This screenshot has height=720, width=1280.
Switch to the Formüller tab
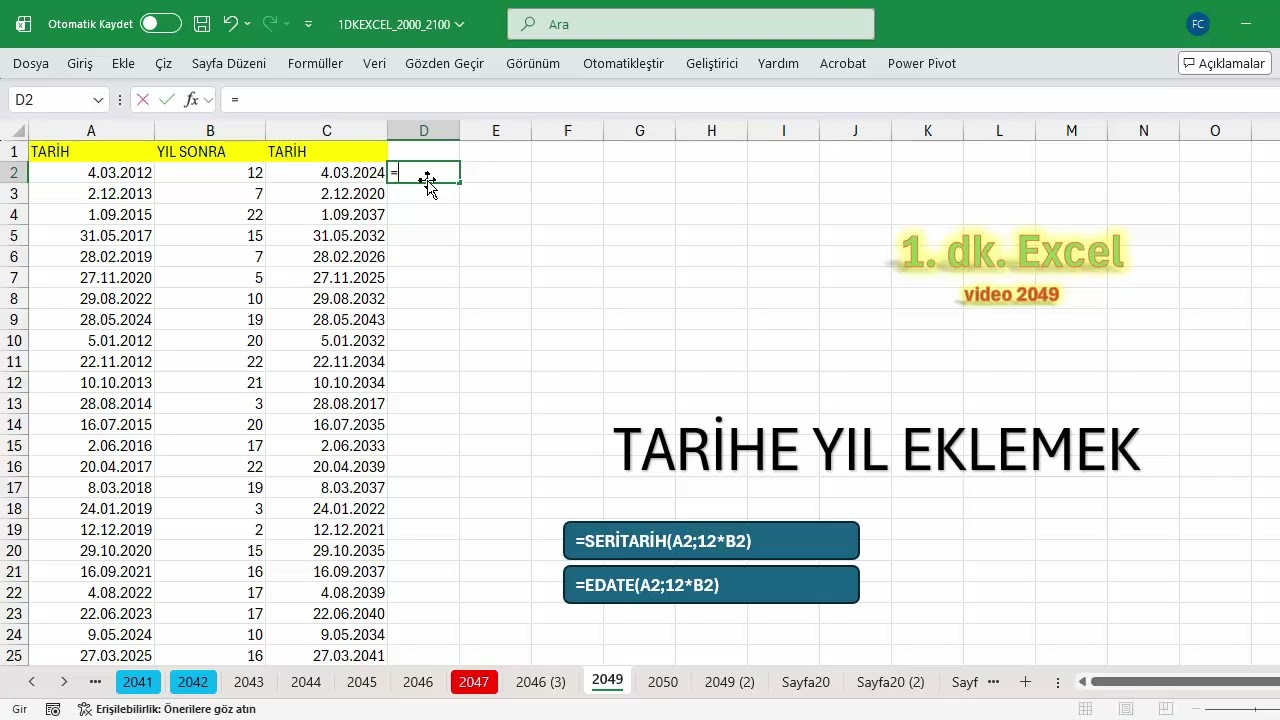pos(315,63)
